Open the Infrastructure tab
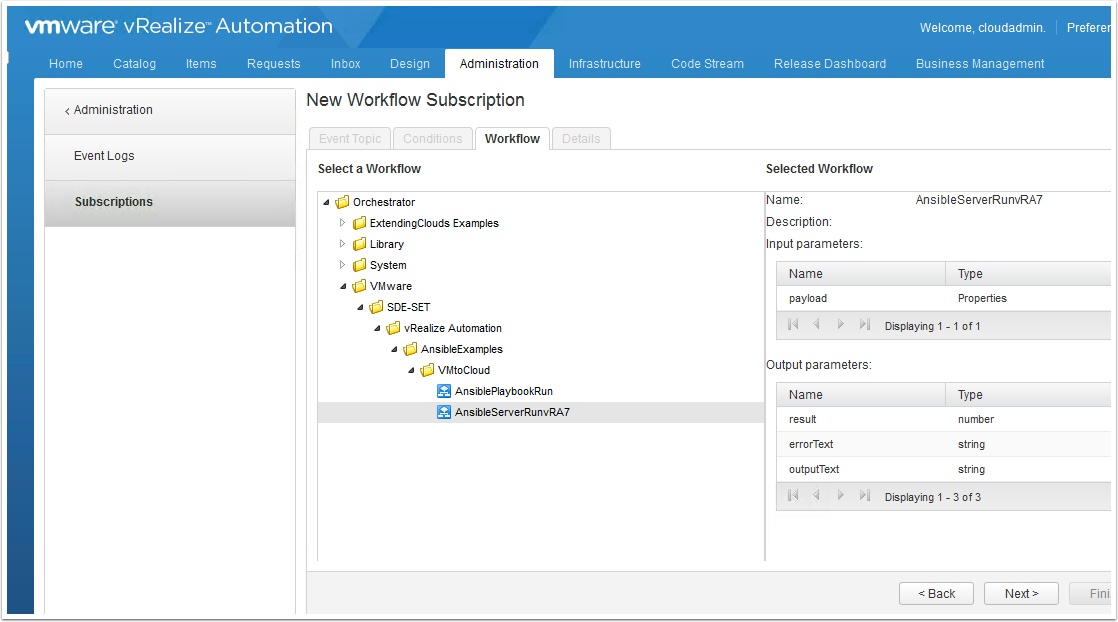This screenshot has height=622, width=1118. pos(605,63)
